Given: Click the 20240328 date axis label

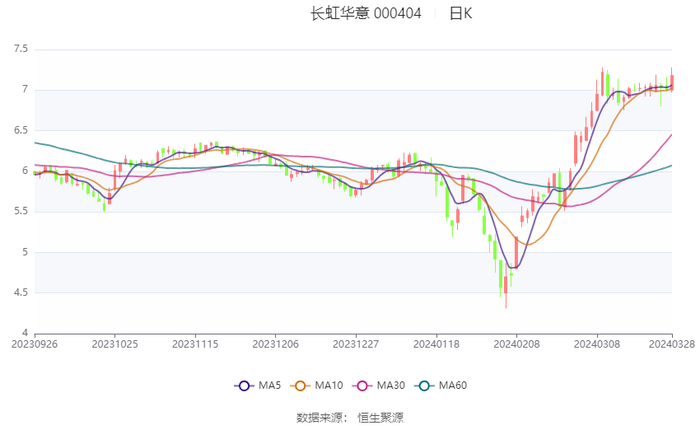Looking at the screenshot, I should coord(672,344).
